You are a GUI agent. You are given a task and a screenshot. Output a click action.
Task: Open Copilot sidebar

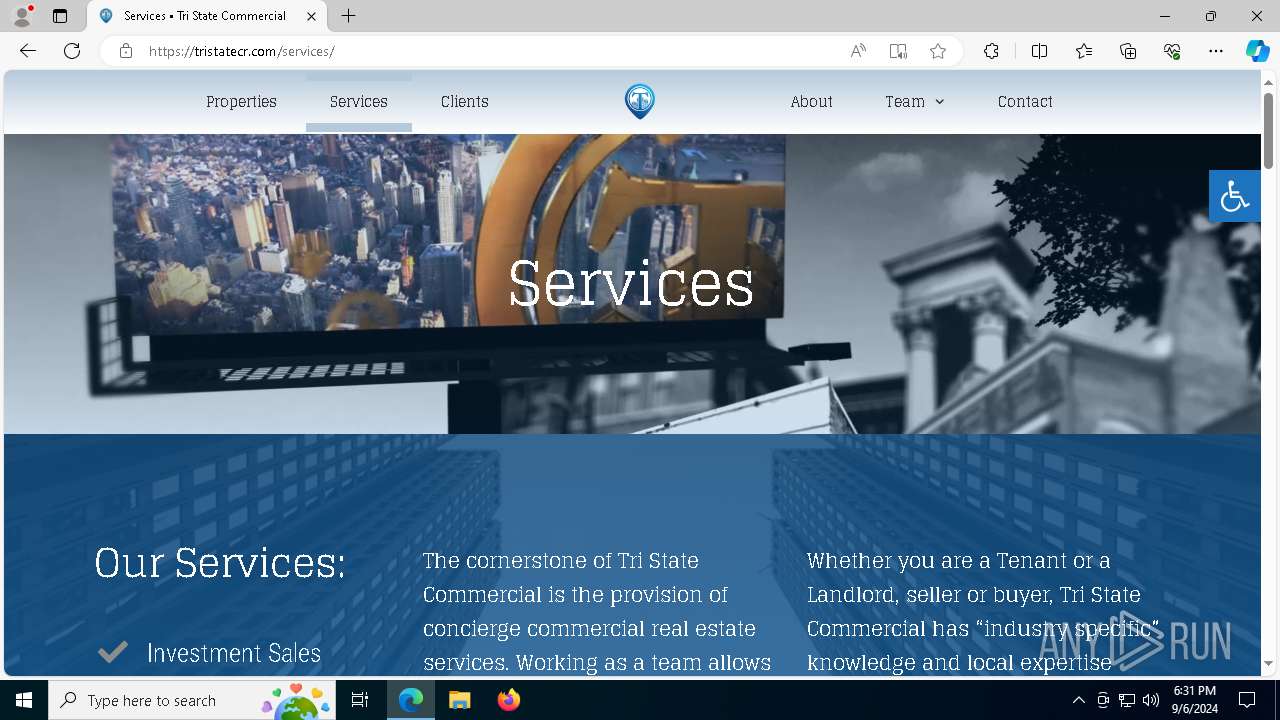click(x=1257, y=51)
